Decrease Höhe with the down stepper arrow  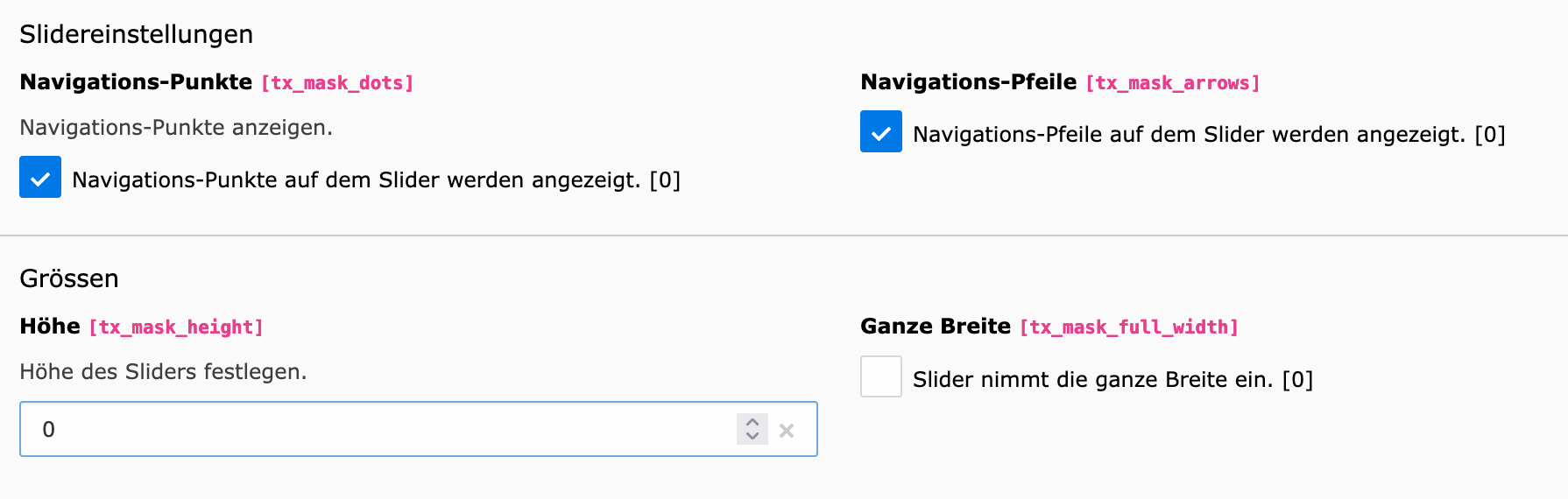tap(752, 436)
